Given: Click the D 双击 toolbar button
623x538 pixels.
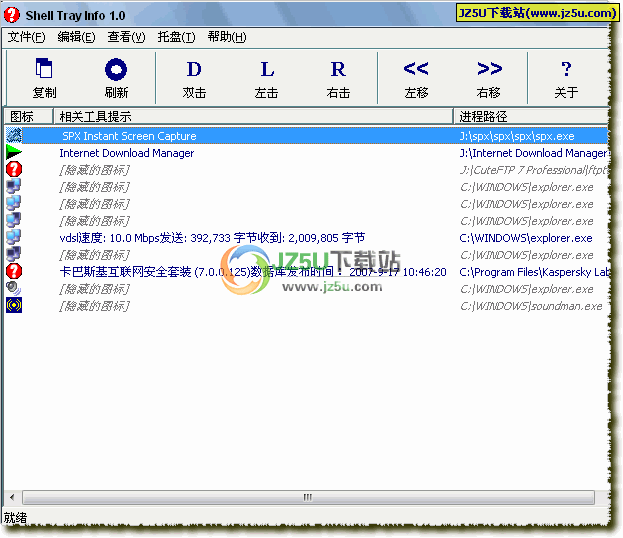Looking at the screenshot, I should 194,78.
